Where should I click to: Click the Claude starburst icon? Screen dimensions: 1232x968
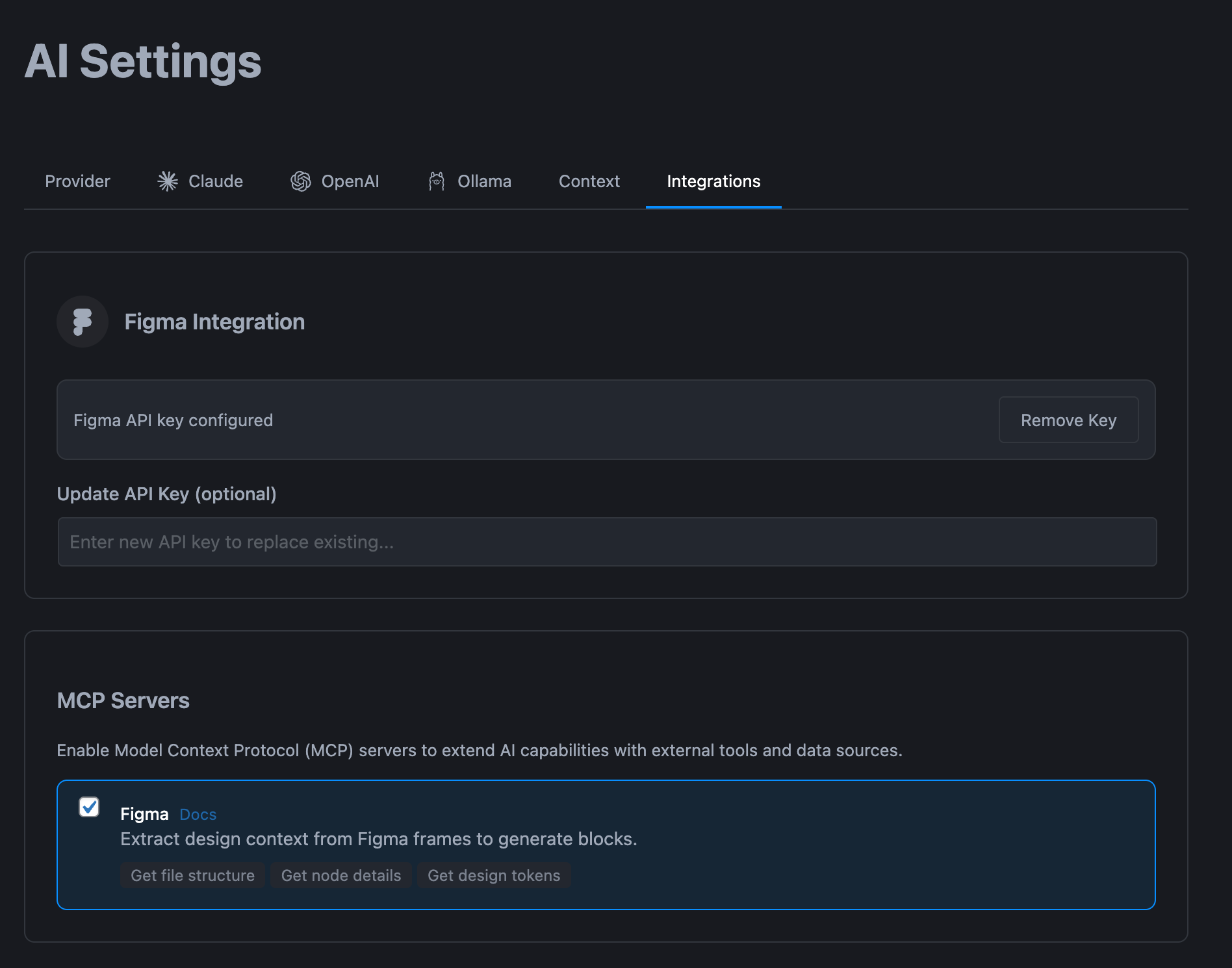(x=168, y=181)
